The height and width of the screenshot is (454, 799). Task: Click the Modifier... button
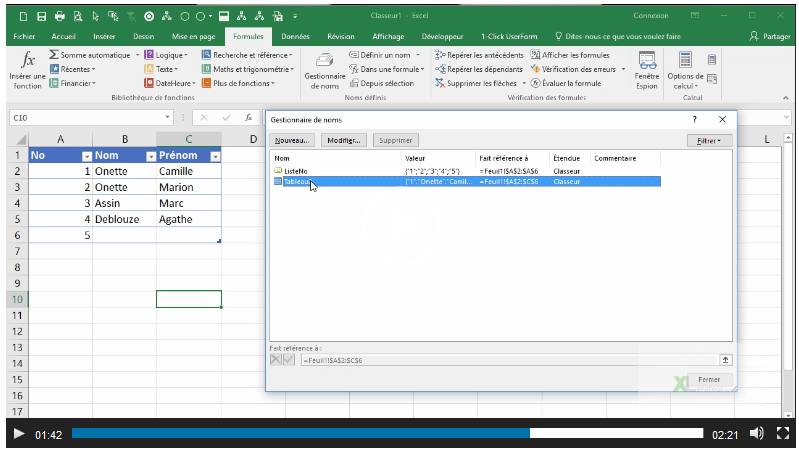coord(344,140)
